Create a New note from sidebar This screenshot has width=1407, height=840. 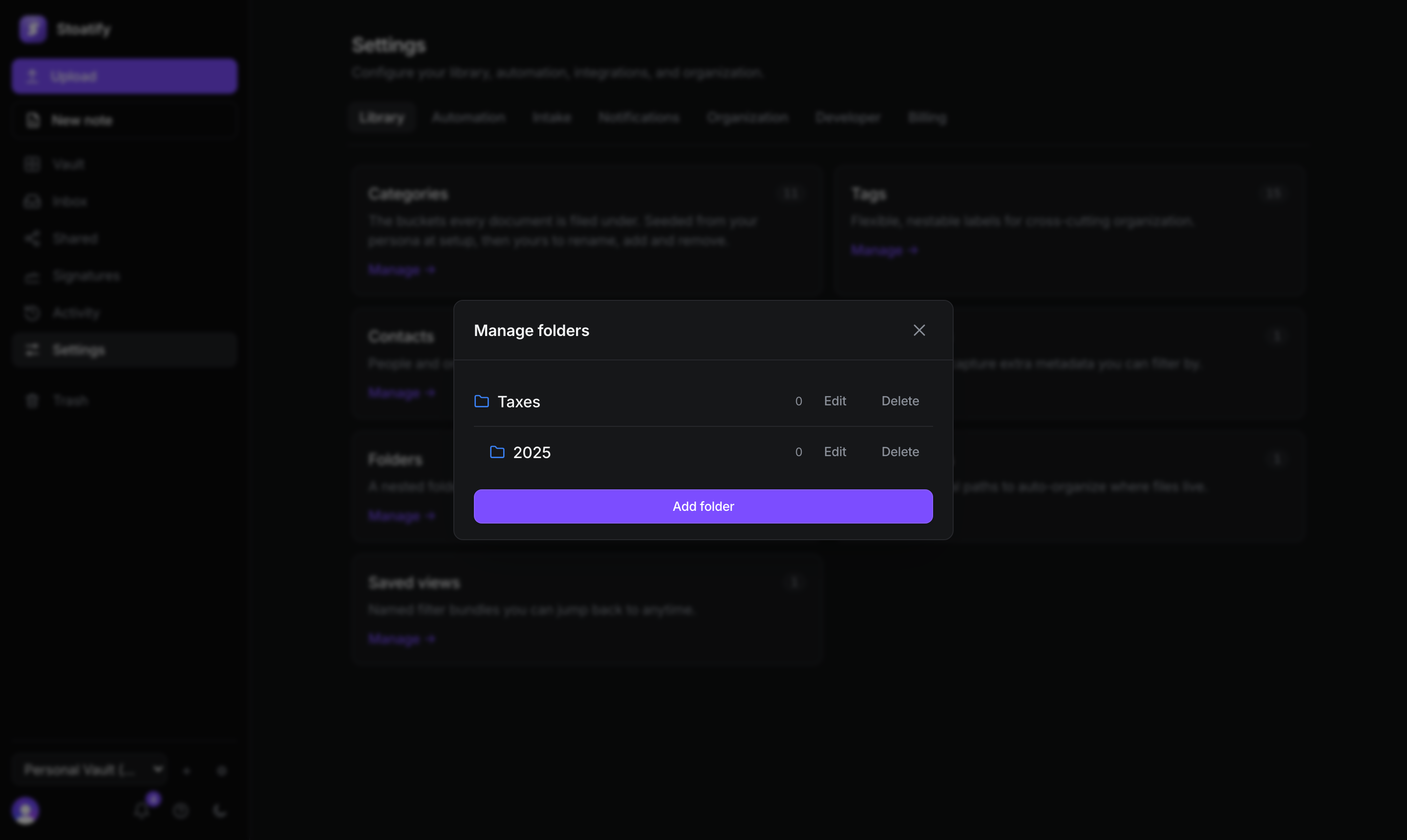coord(124,120)
